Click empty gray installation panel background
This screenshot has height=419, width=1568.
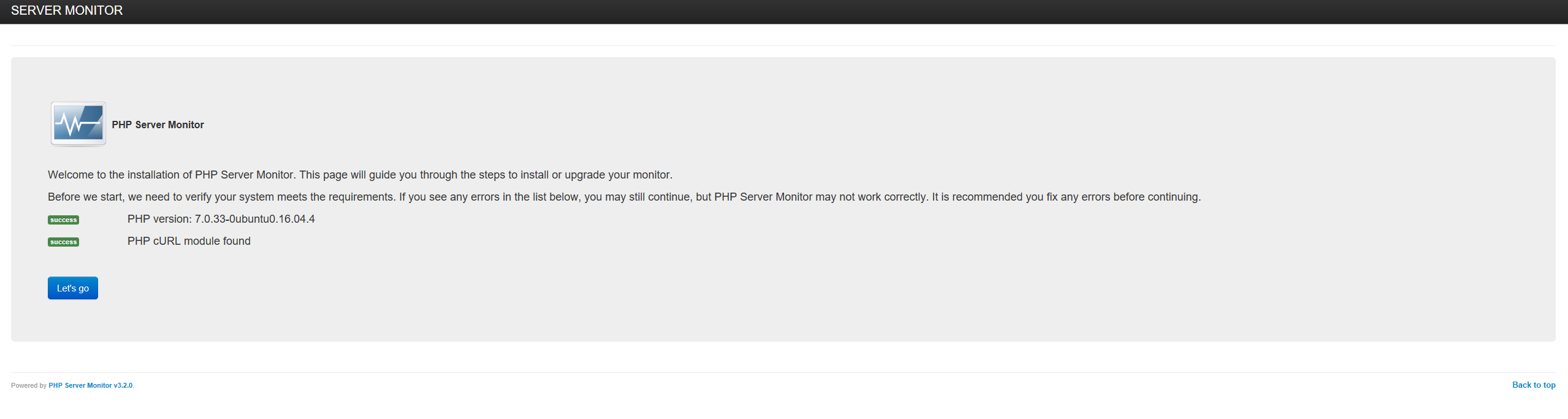(x=919, y=276)
